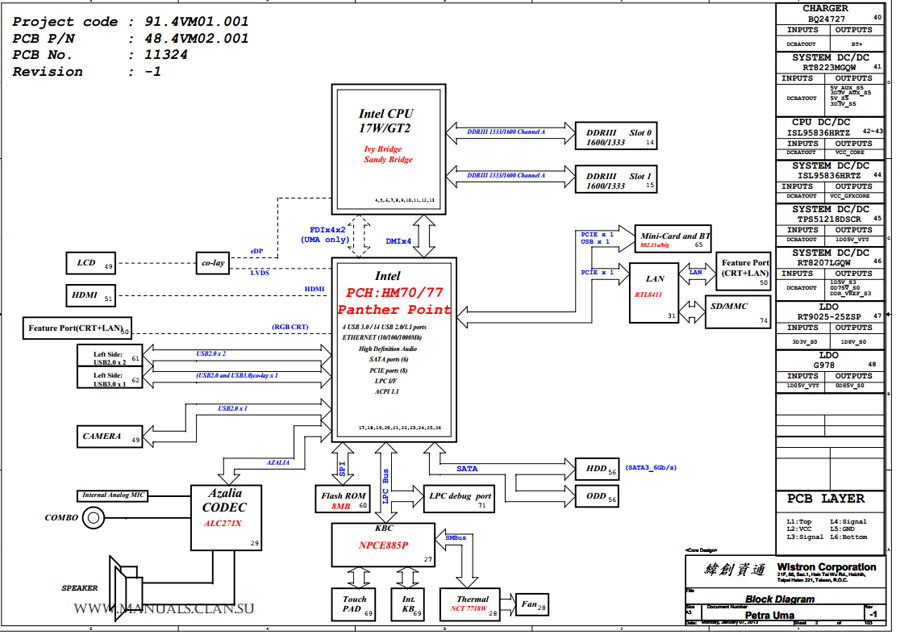Click the 'Project code : 91.4VM01.001' line
The width and height of the screenshot is (900, 635).
click(x=131, y=22)
